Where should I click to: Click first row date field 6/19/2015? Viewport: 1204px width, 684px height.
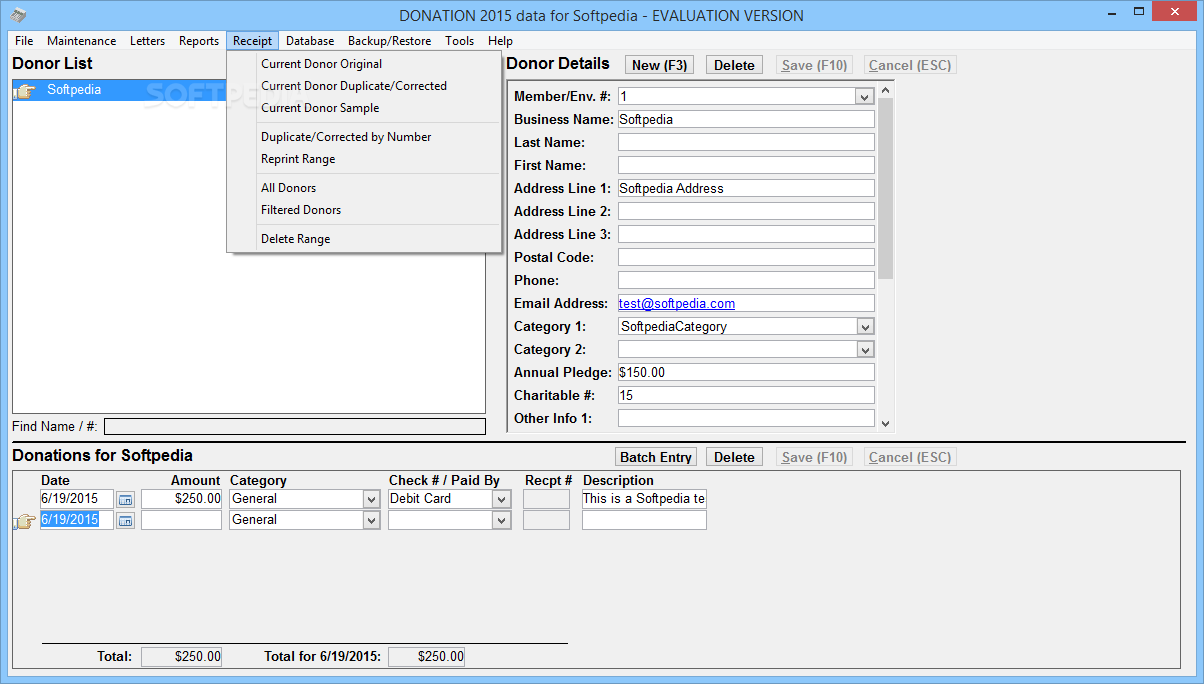pos(77,499)
